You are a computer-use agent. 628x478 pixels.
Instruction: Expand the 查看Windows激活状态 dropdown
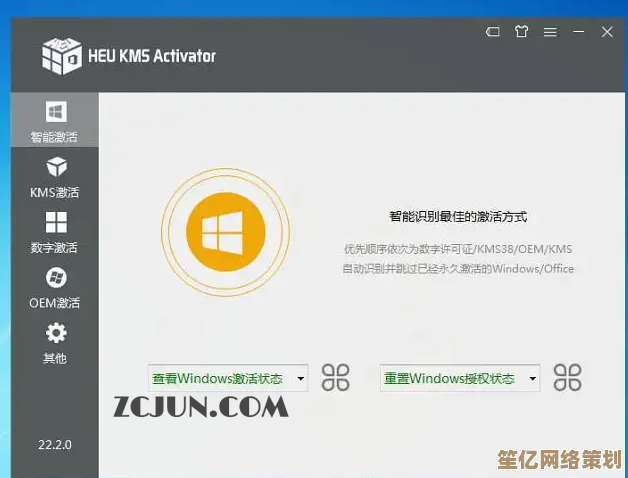click(301, 379)
